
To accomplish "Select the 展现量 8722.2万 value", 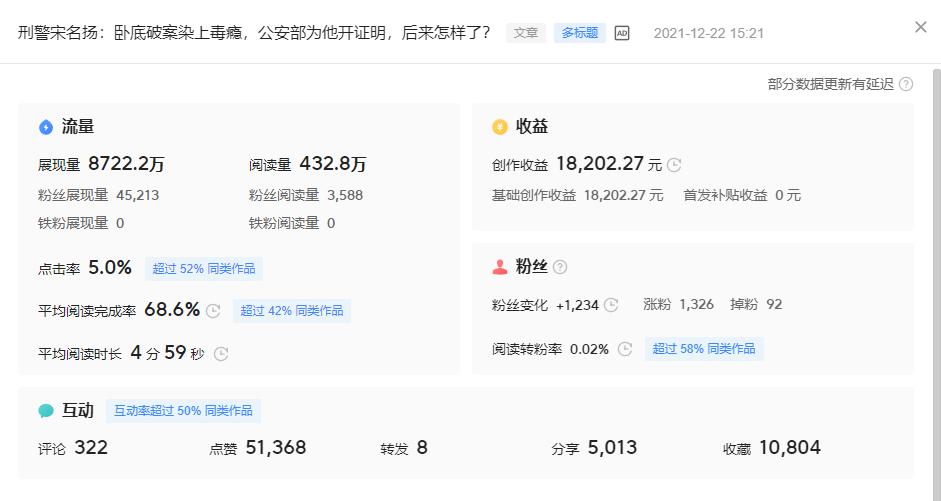I will (126, 164).
